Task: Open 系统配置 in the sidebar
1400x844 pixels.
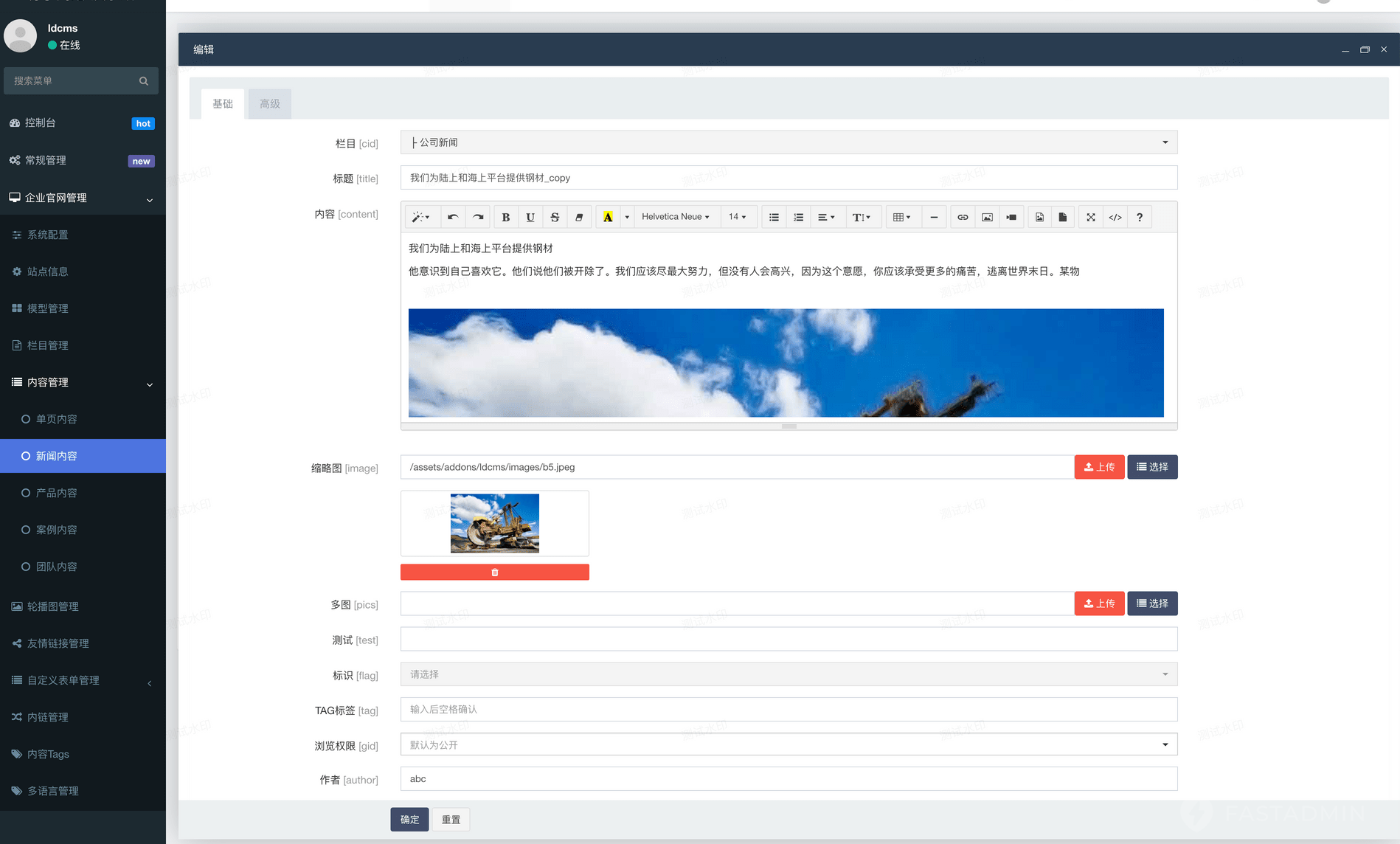Action: pos(83,235)
